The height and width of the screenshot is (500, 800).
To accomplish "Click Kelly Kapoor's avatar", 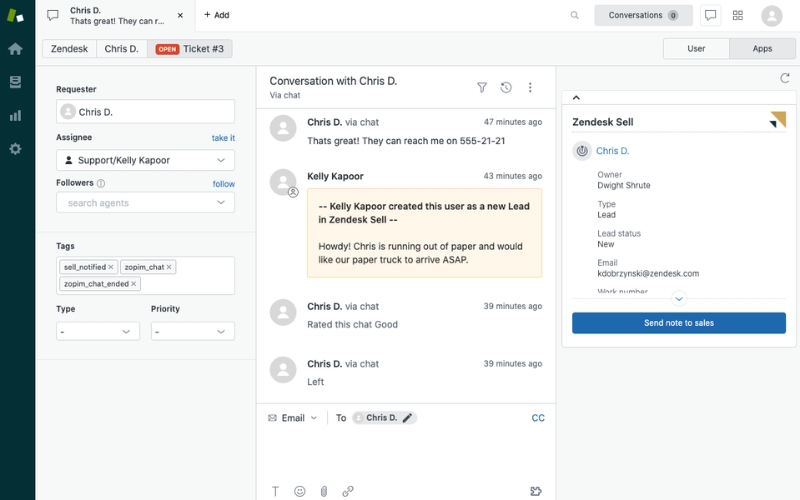I will (283, 182).
